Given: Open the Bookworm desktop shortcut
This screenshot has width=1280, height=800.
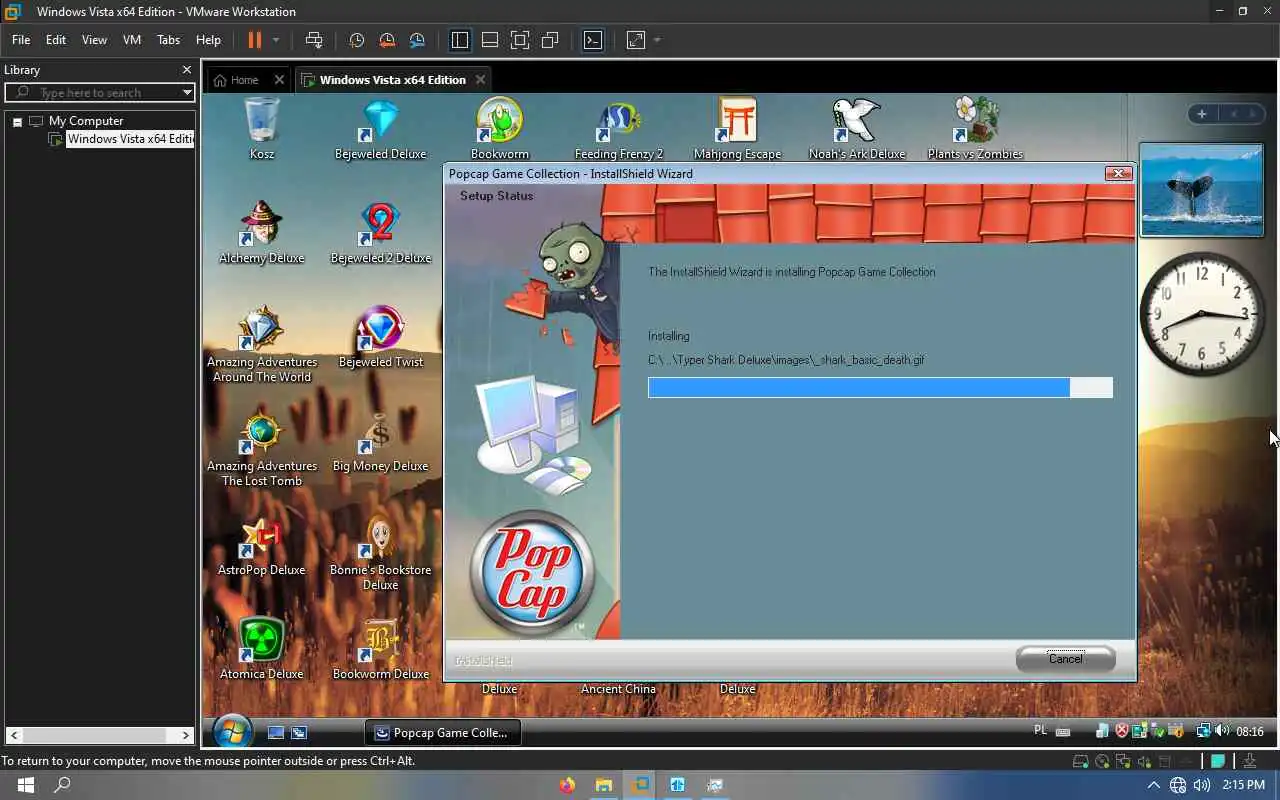Looking at the screenshot, I should pyautogui.click(x=499, y=128).
